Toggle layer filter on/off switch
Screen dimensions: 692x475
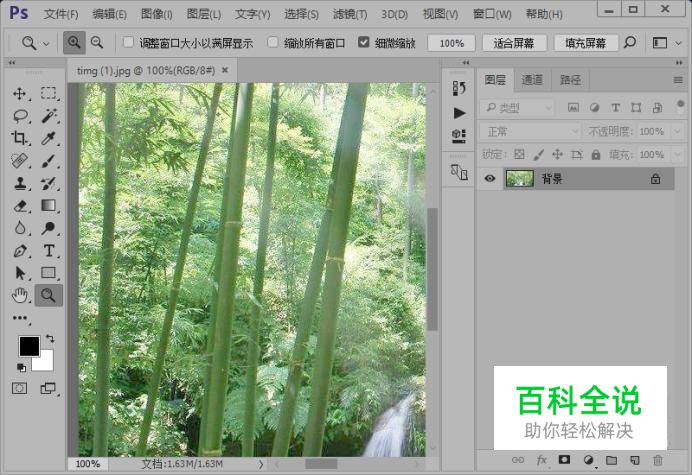tap(680, 106)
